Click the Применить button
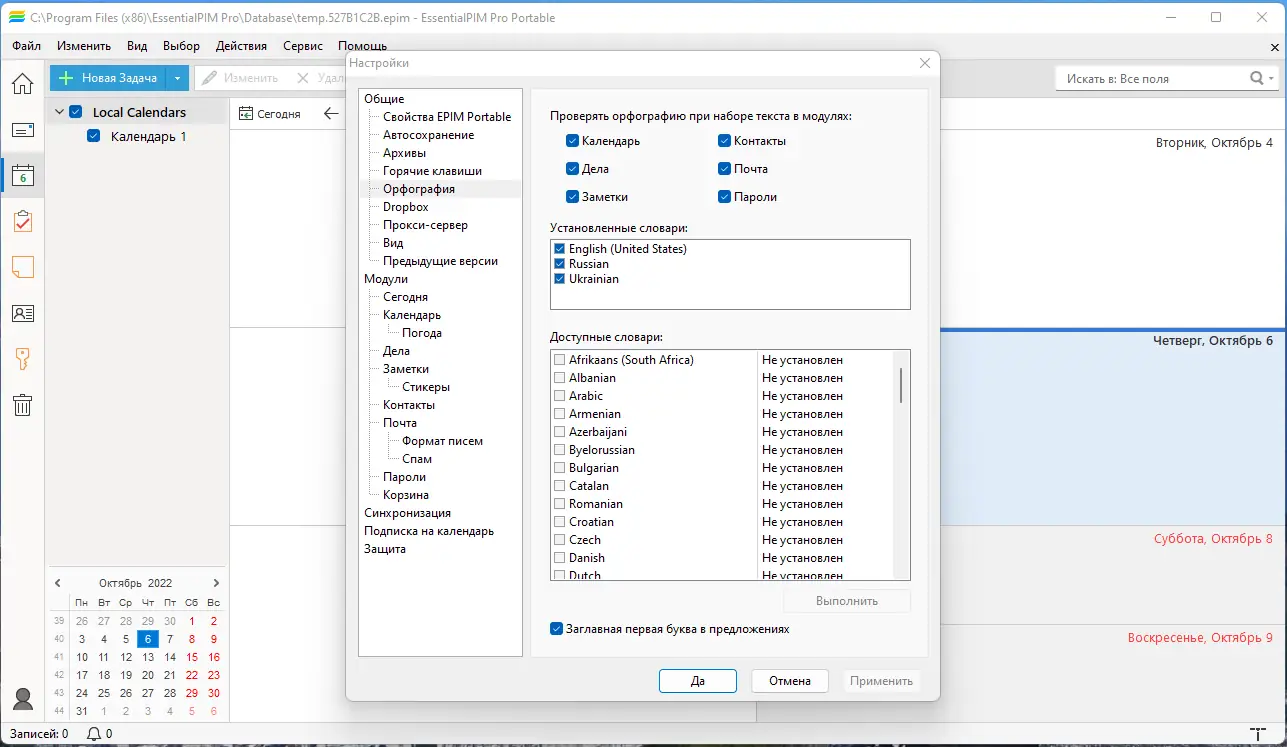 (x=881, y=681)
